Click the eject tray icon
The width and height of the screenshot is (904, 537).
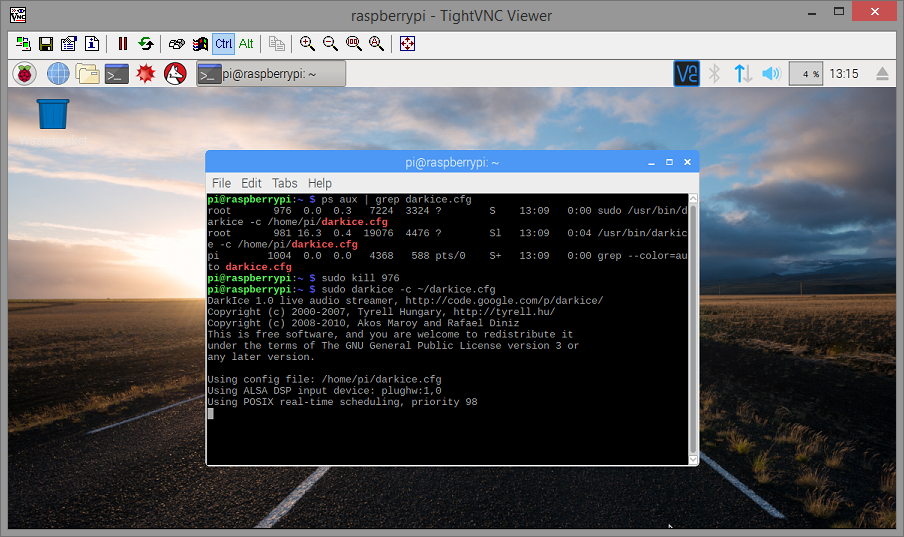882,74
